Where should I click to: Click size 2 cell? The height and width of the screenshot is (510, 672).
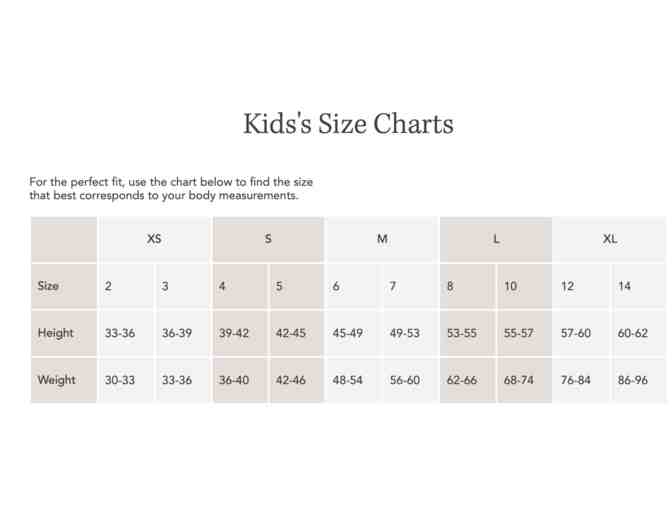109,286
